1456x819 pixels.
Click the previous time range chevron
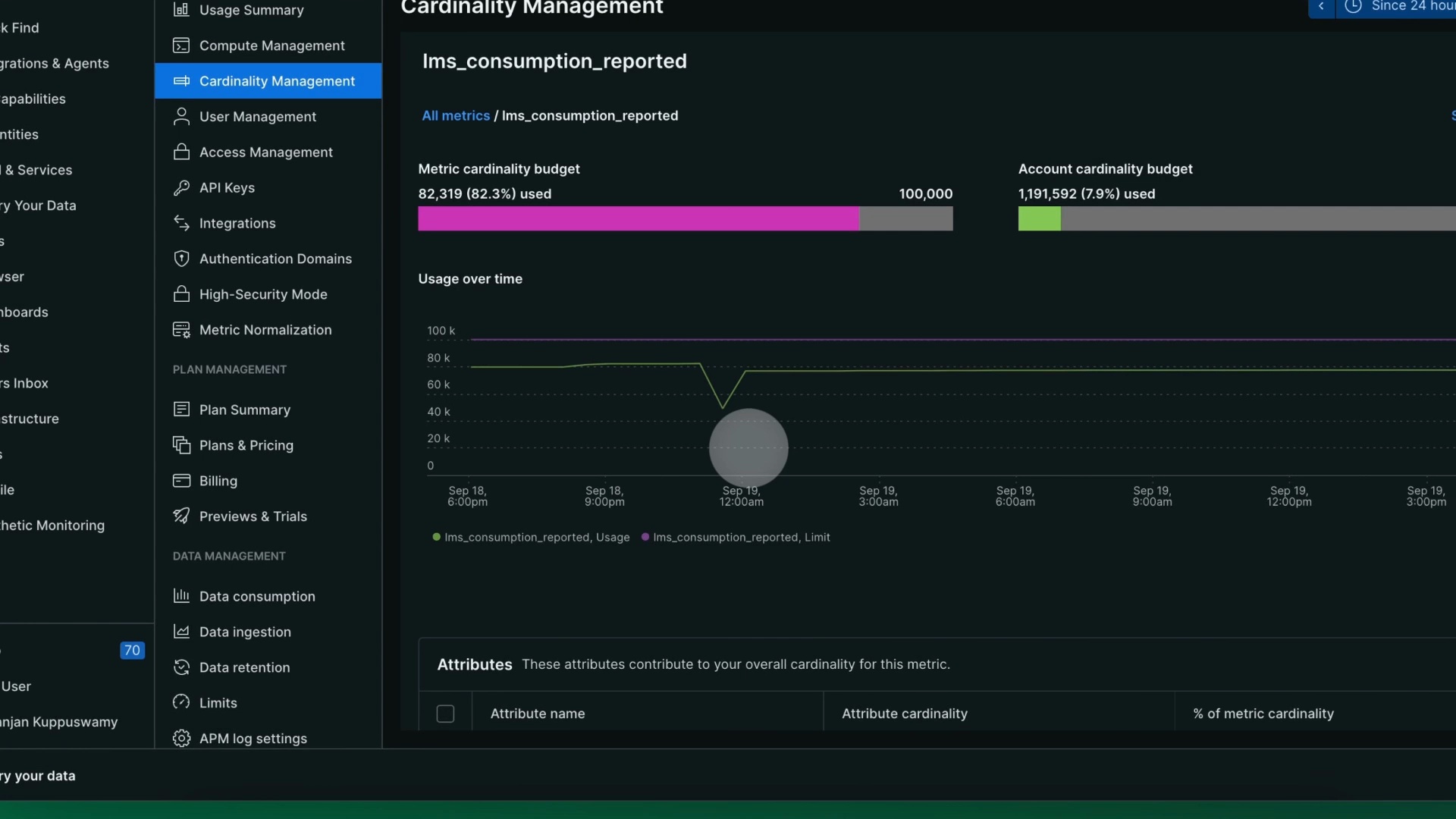(x=1321, y=7)
